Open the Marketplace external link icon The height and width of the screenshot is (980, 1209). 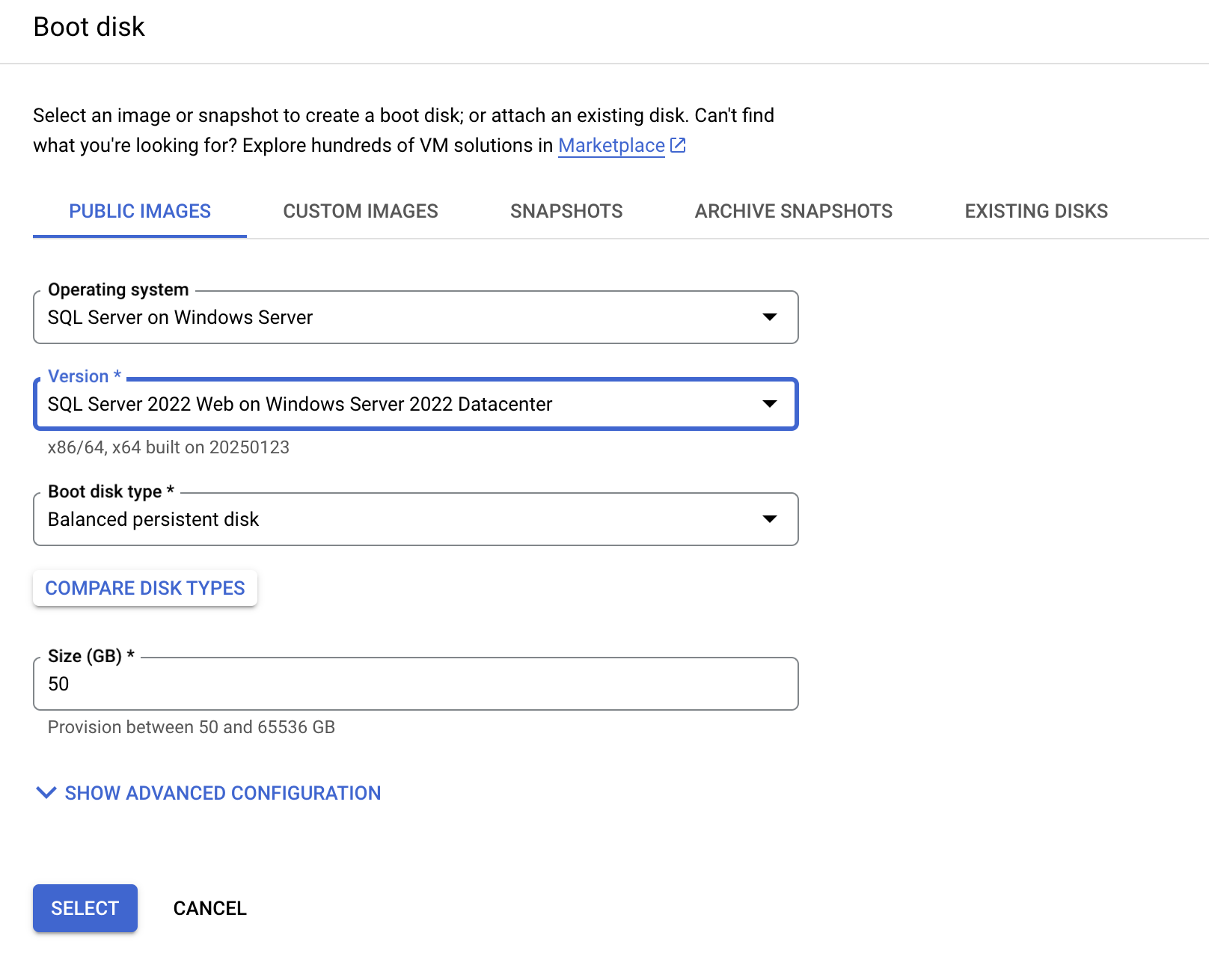[x=678, y=145]
